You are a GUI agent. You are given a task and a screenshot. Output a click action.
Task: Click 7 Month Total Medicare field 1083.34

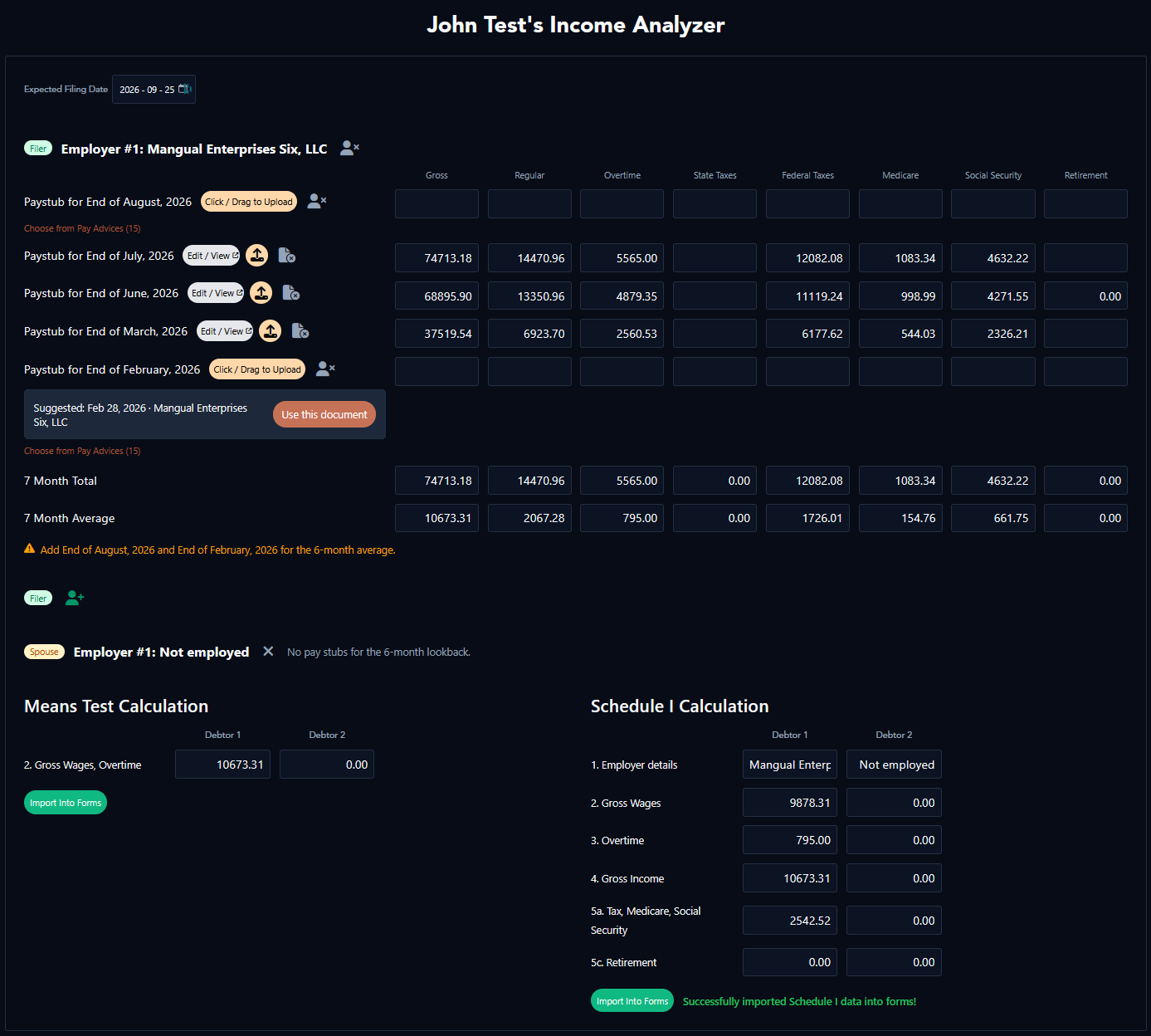click(x=900, y=481)
